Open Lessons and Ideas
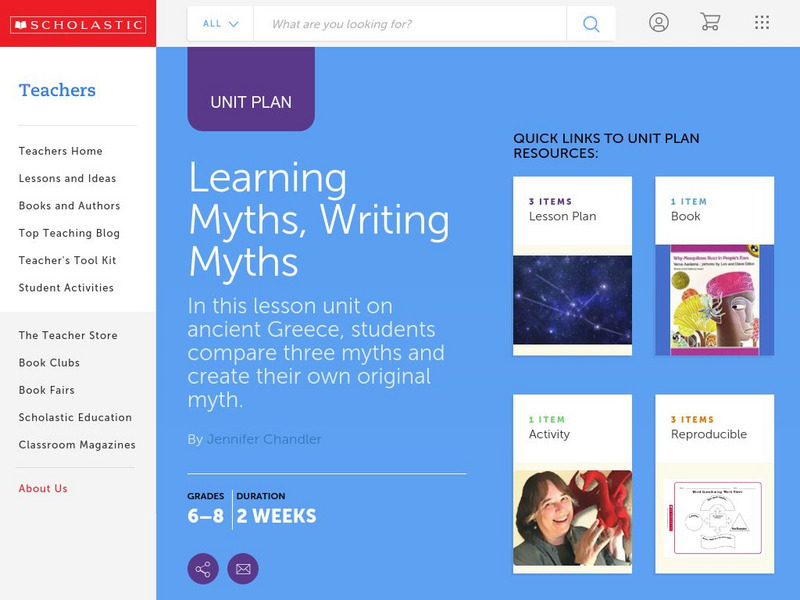The width and height of the screenshot is (800, 600). coord(67,178)
